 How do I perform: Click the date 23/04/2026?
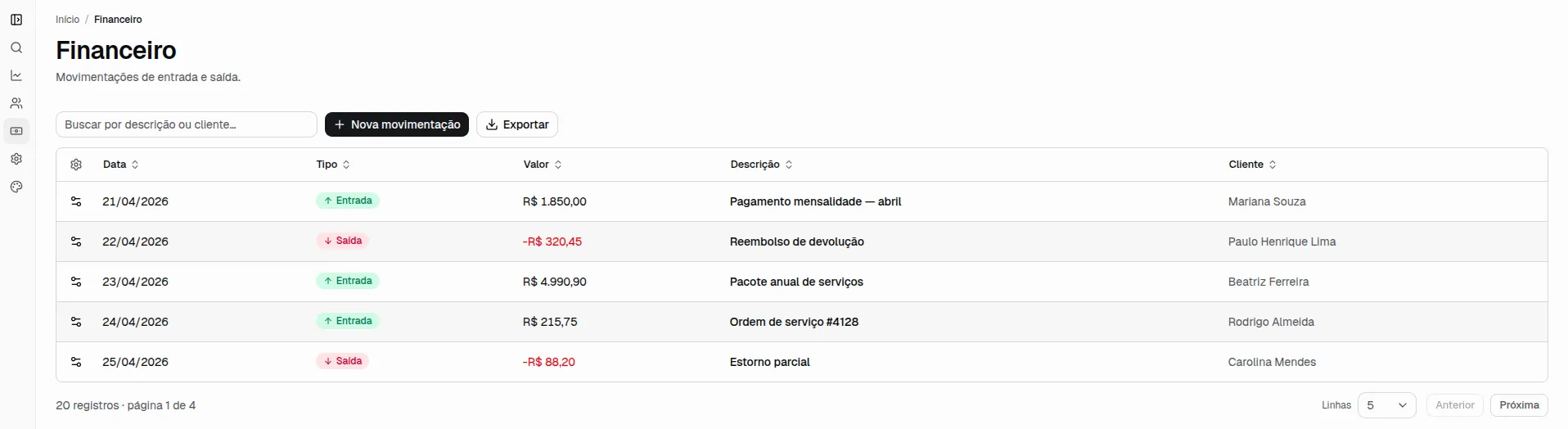tap(135, 282)
